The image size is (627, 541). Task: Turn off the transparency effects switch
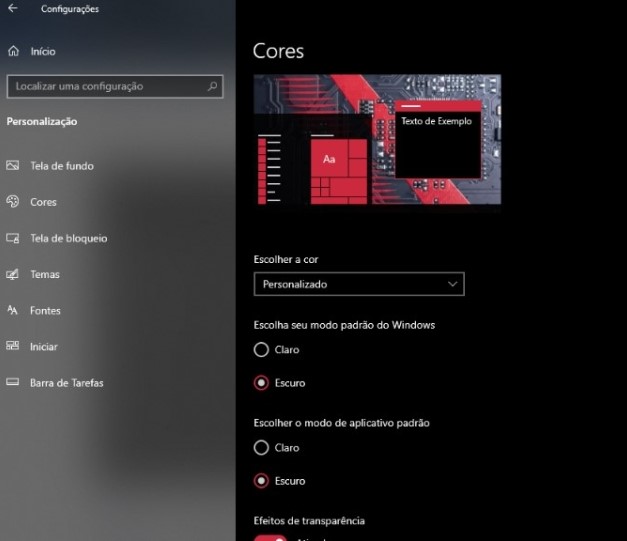(x=270, y=537)
